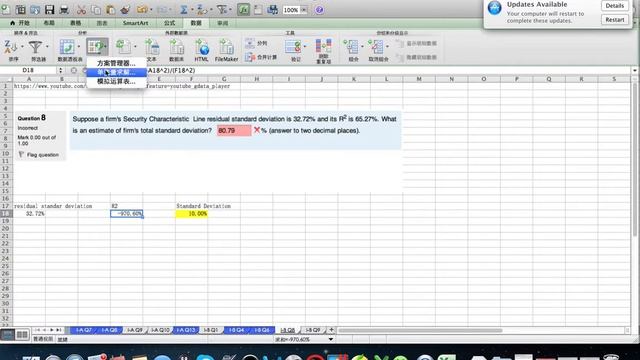The height and width of the screenshot is (360, 640).
Task: Switch to sheet tab I-A Q7
Action: pos(84,330)
